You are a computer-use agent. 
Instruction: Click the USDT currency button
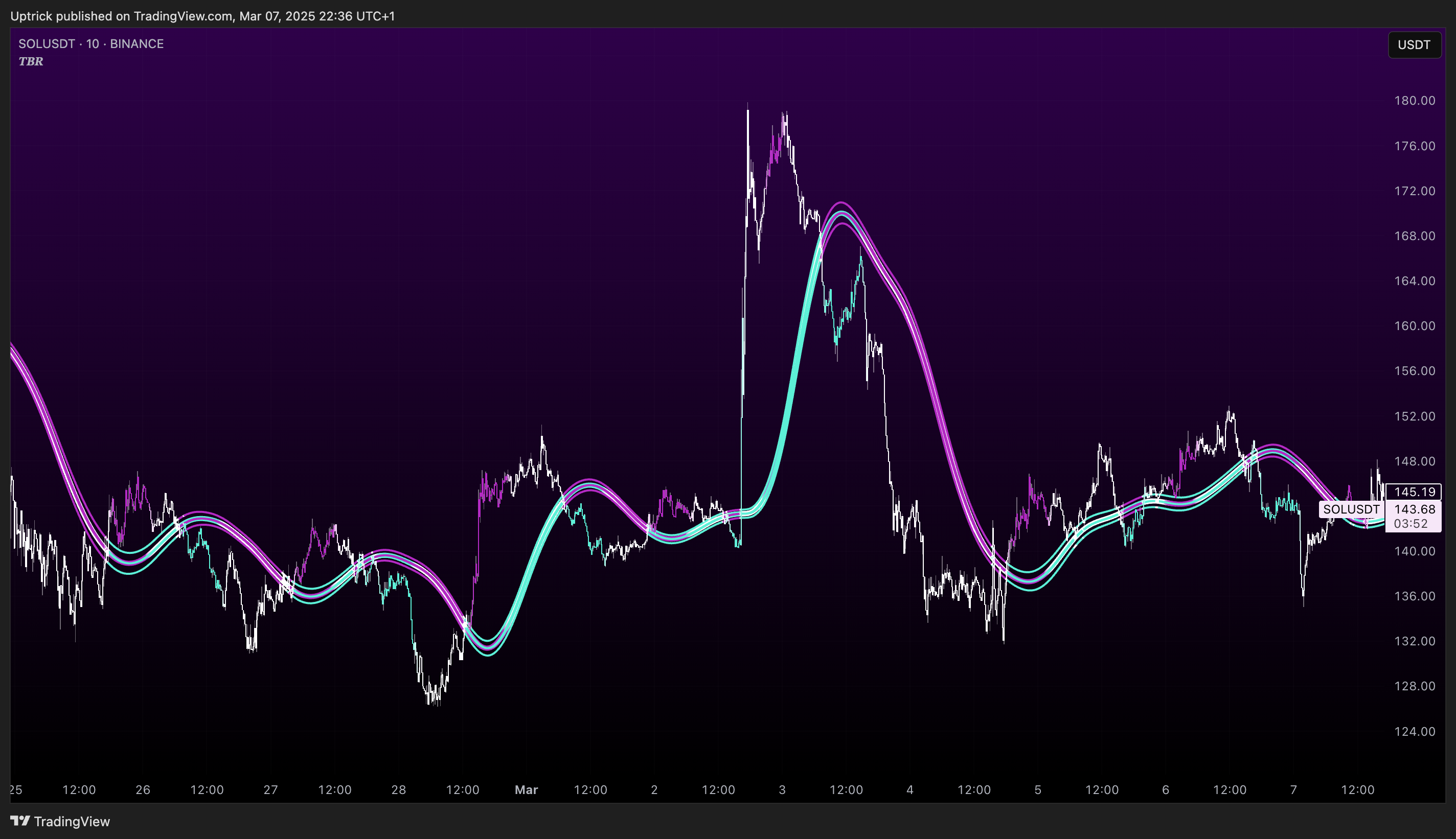coord(1415,45)
